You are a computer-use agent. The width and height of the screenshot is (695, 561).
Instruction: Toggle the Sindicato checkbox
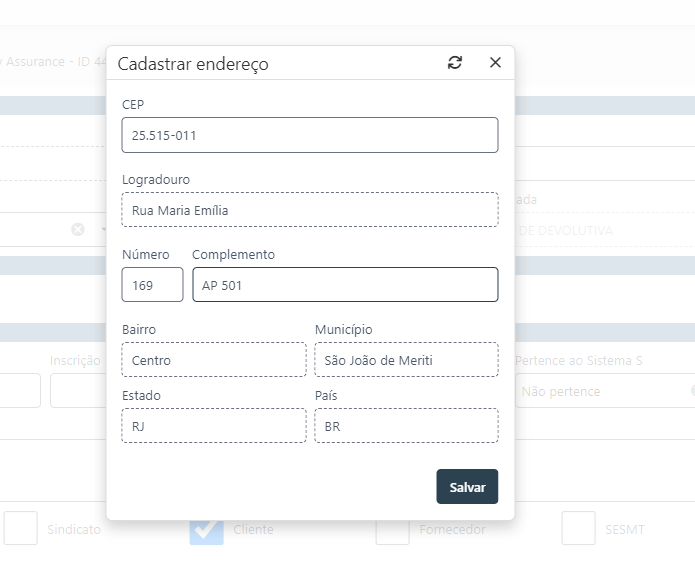pos(21,529)
